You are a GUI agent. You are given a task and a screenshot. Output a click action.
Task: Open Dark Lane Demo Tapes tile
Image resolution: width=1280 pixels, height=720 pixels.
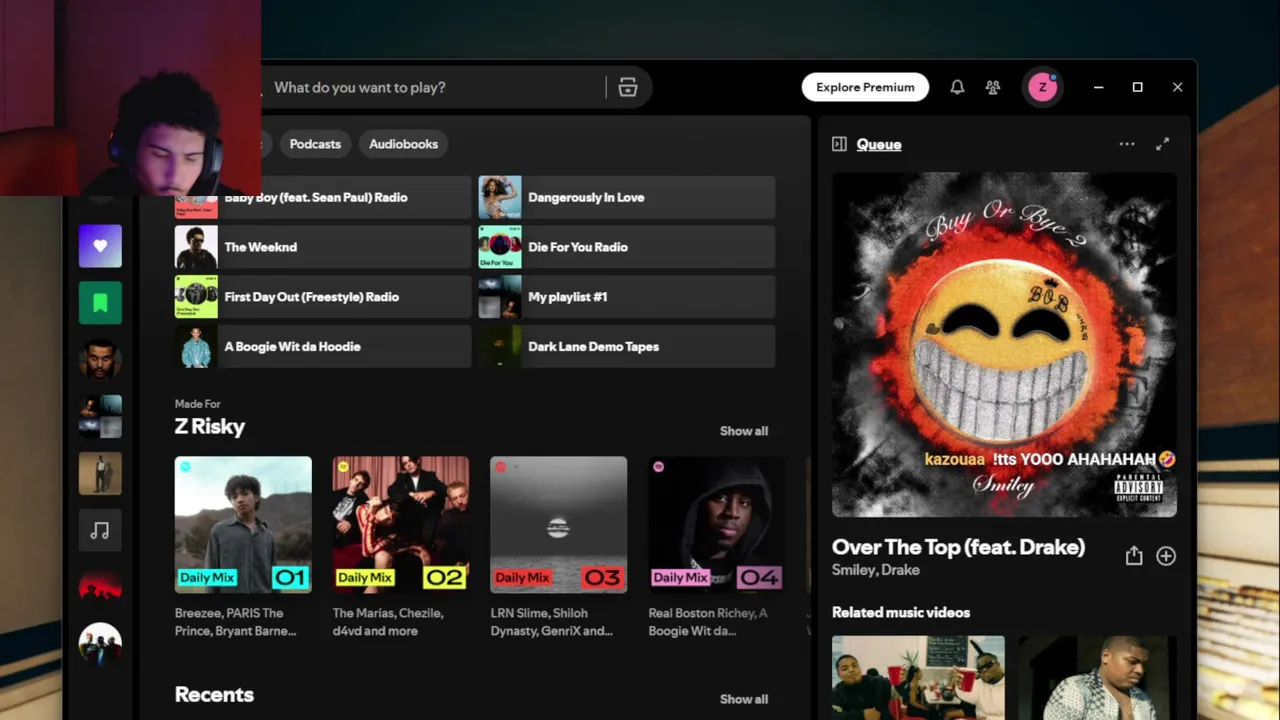click(x=627, y=347)
